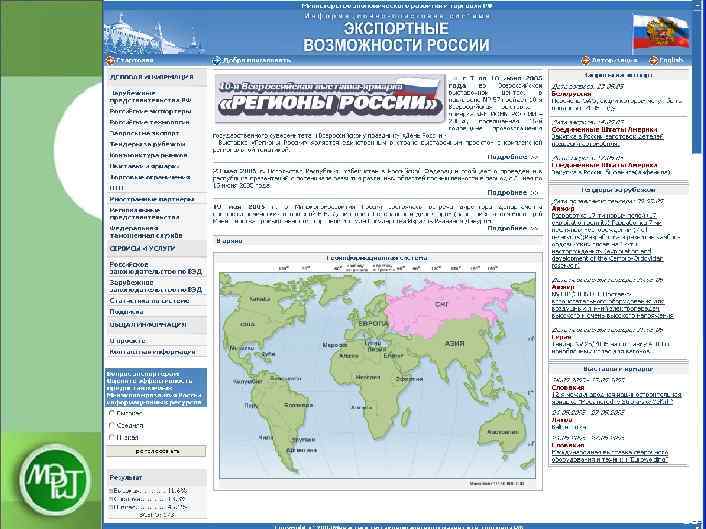The height and width of the screenshot is (529, 706).
Task: Click the Белоруссия country heading
Action: tap(571, 94)
